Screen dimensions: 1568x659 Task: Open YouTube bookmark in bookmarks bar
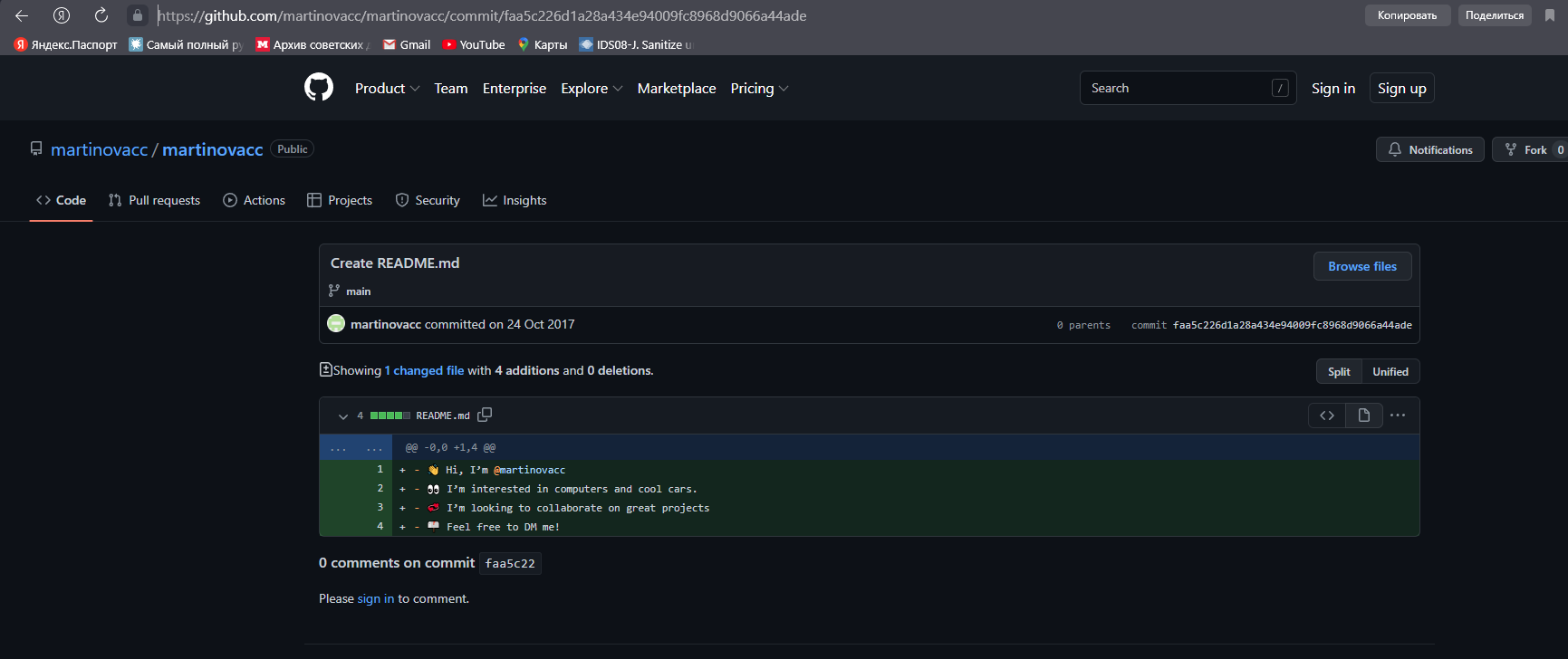click(x=473, y=44)
